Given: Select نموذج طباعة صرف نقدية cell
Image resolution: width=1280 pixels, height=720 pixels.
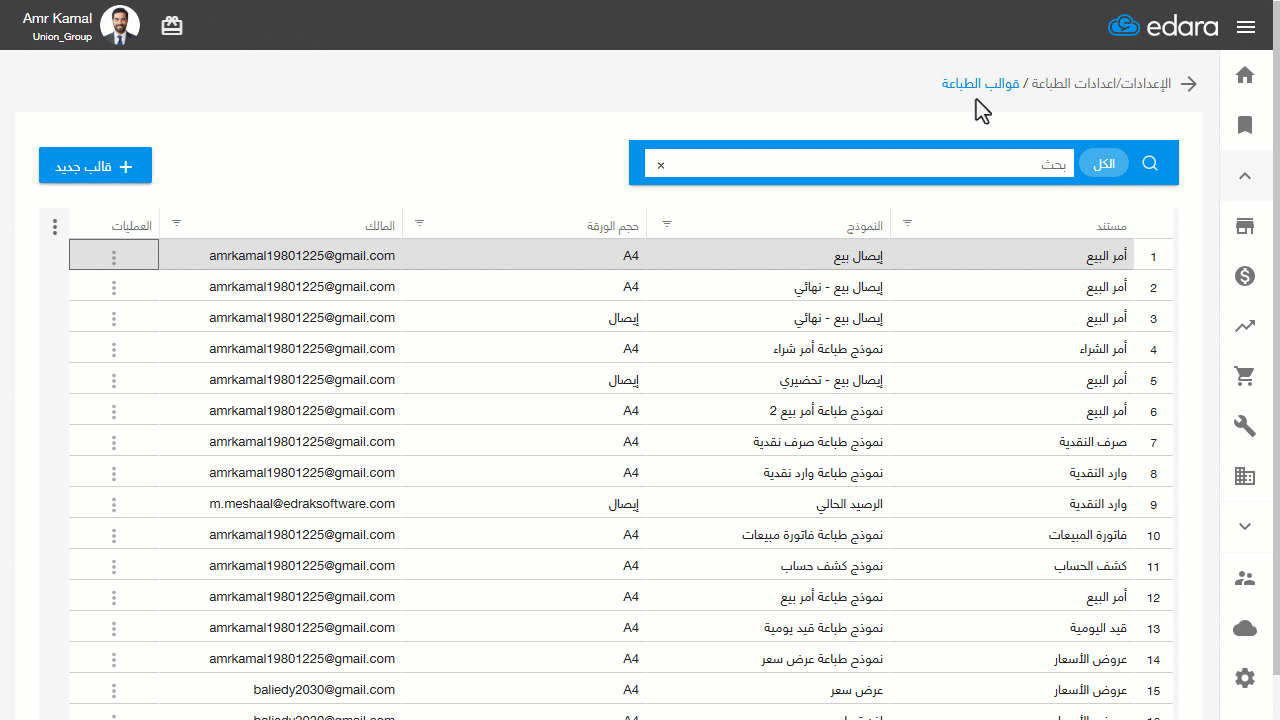Looking at the screenshot, I should [768, 442].
